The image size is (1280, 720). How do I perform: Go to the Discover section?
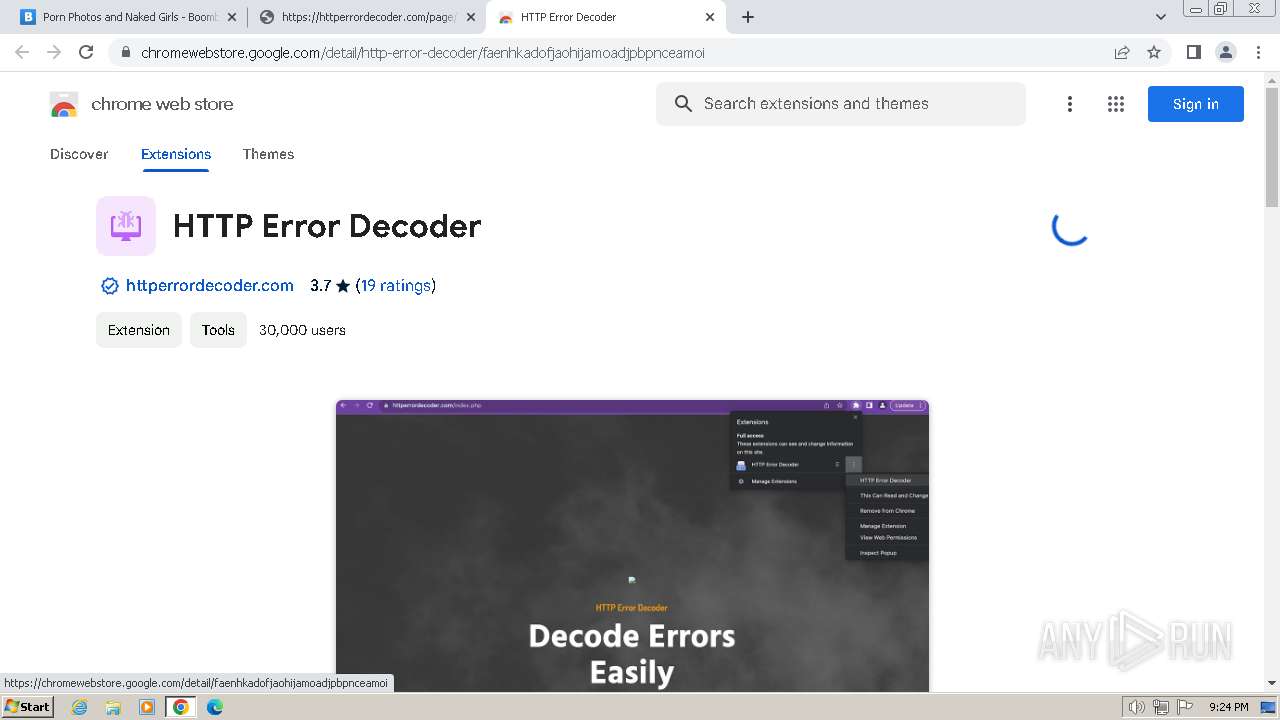pyautogui.click(x=79, y=154)
